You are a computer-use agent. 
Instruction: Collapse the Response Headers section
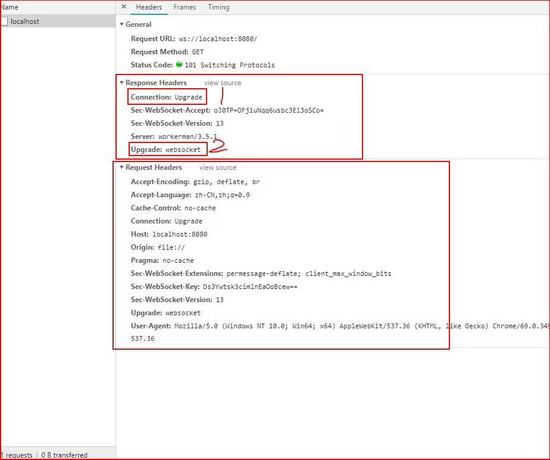122,82
